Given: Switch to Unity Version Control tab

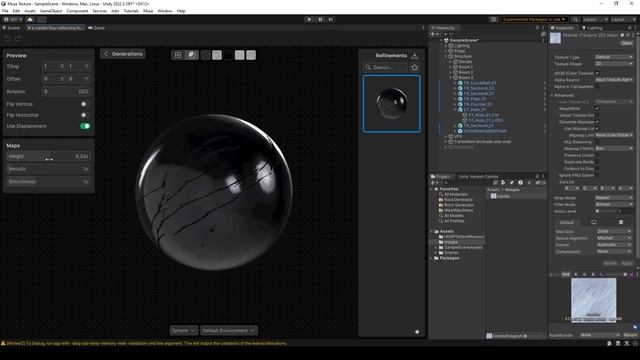Looking at the screenshot, I should pyautogui.click(x=478, y=176).
